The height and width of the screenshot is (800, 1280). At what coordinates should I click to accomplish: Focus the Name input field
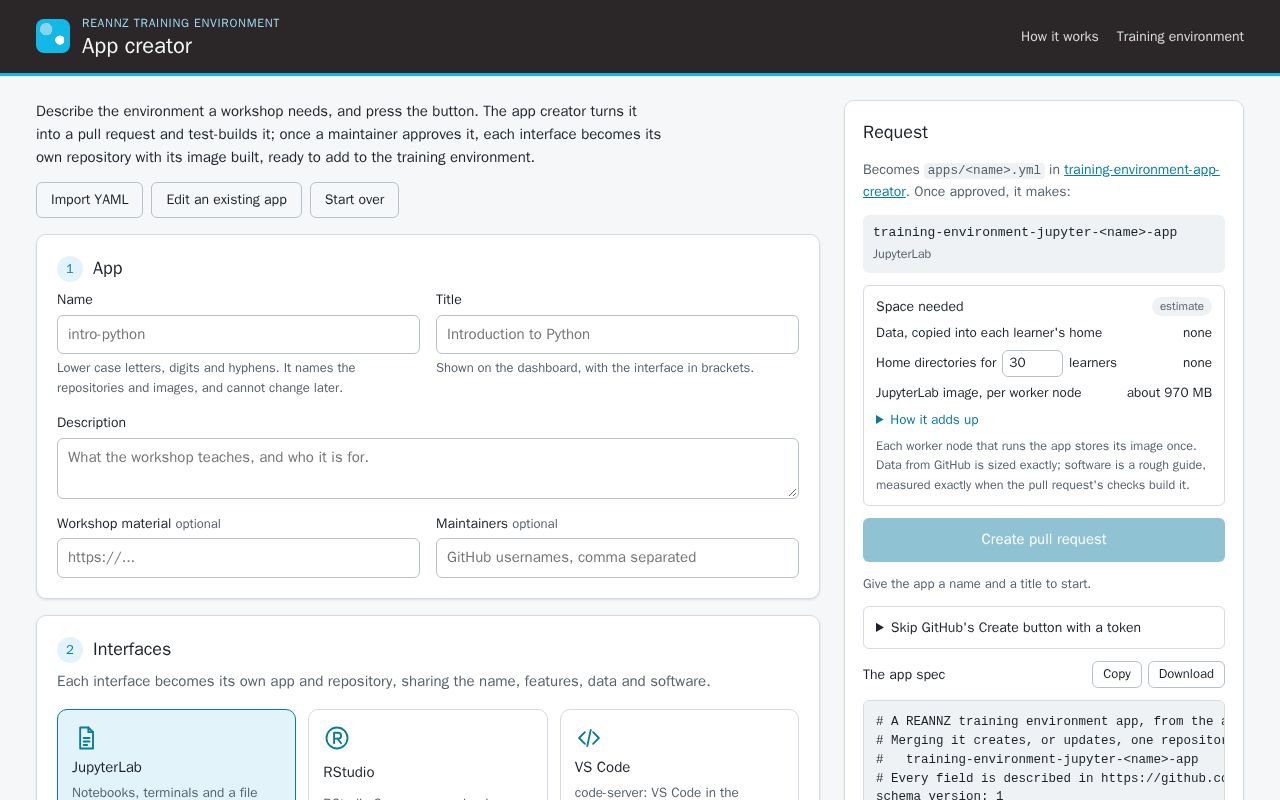point(238,334)
